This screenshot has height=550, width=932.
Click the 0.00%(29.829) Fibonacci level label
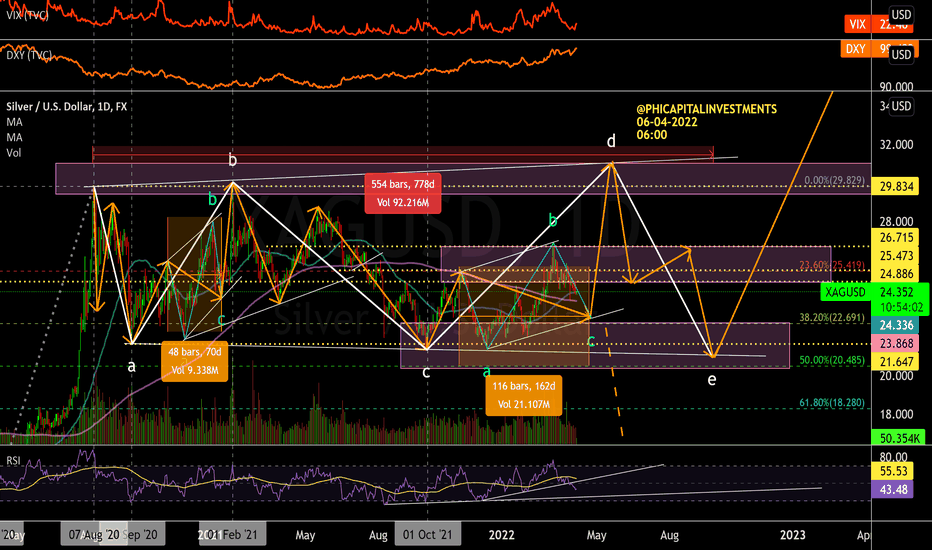(x=836, y=181)
